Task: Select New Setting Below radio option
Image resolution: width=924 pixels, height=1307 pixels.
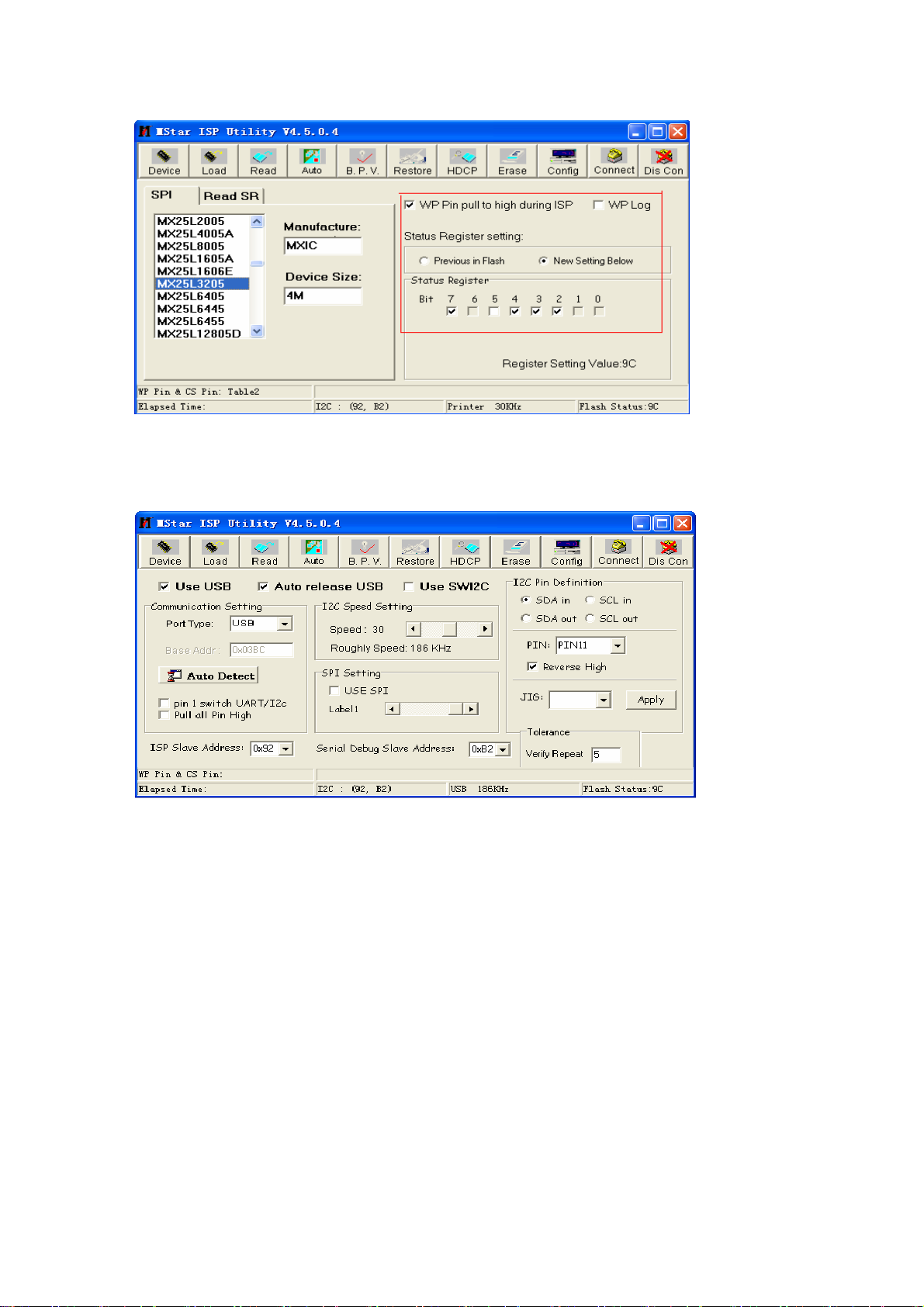Action: [x=543, y=261]
